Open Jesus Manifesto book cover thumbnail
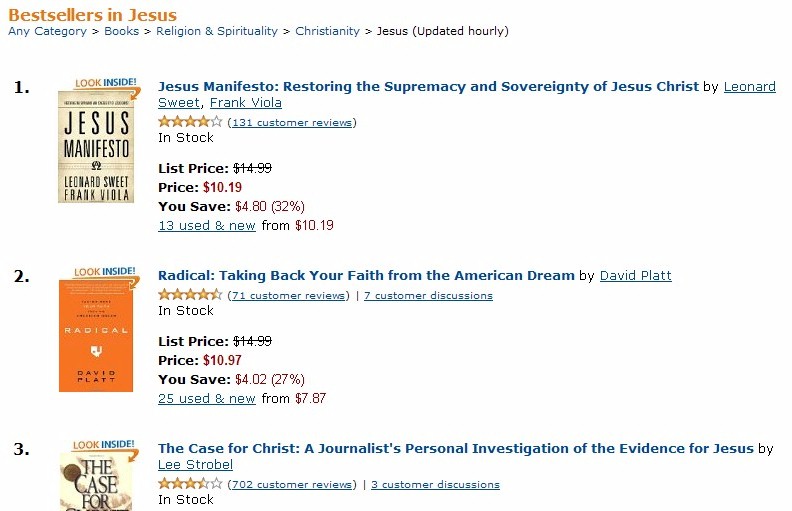This screenshot has width=792, height=511. point(96,147)
